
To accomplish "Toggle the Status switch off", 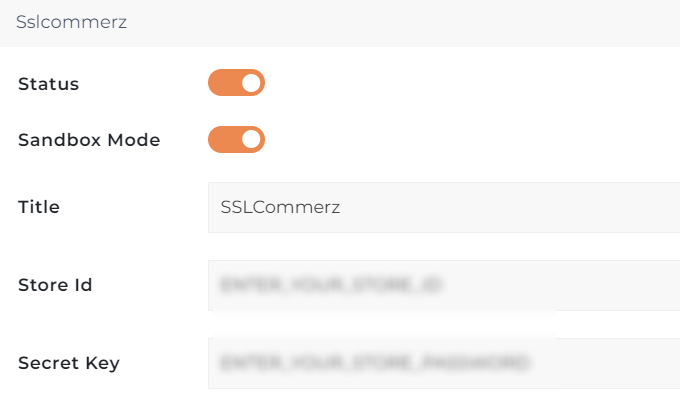I will click(x=236, y=83).
